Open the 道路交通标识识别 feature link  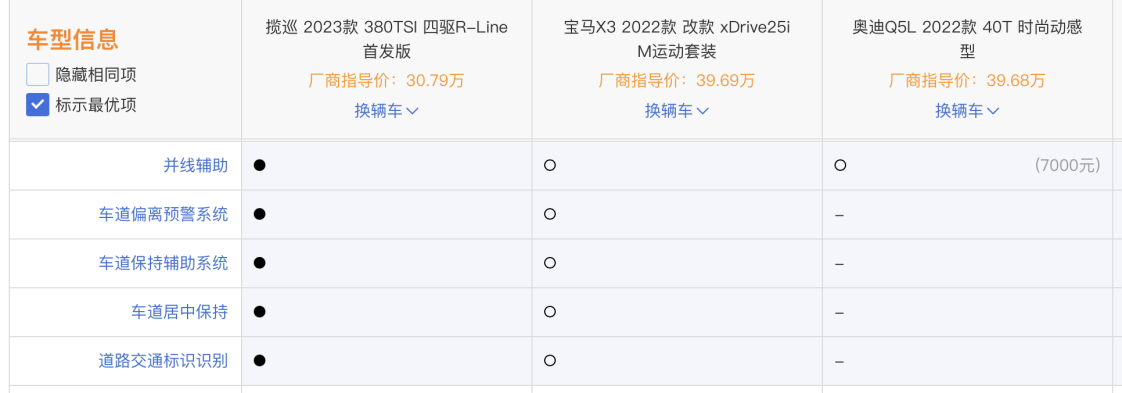pos(163,360)
